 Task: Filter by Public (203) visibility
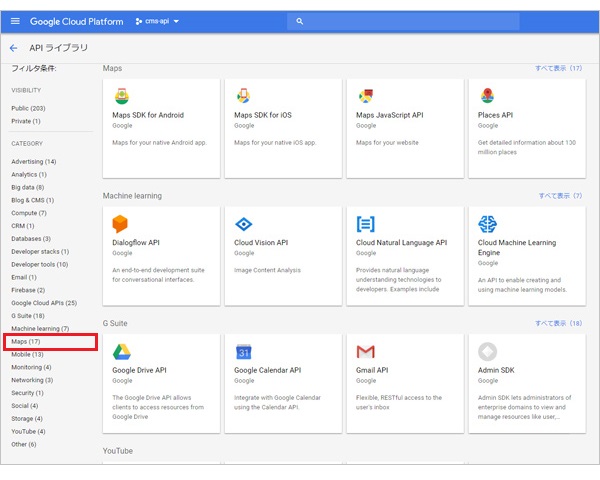pos(28,108)
